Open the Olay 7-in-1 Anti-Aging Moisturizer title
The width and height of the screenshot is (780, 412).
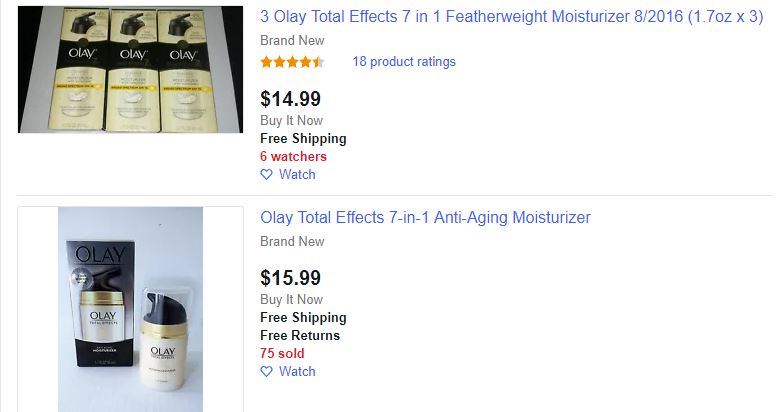[x=425, y=217]
